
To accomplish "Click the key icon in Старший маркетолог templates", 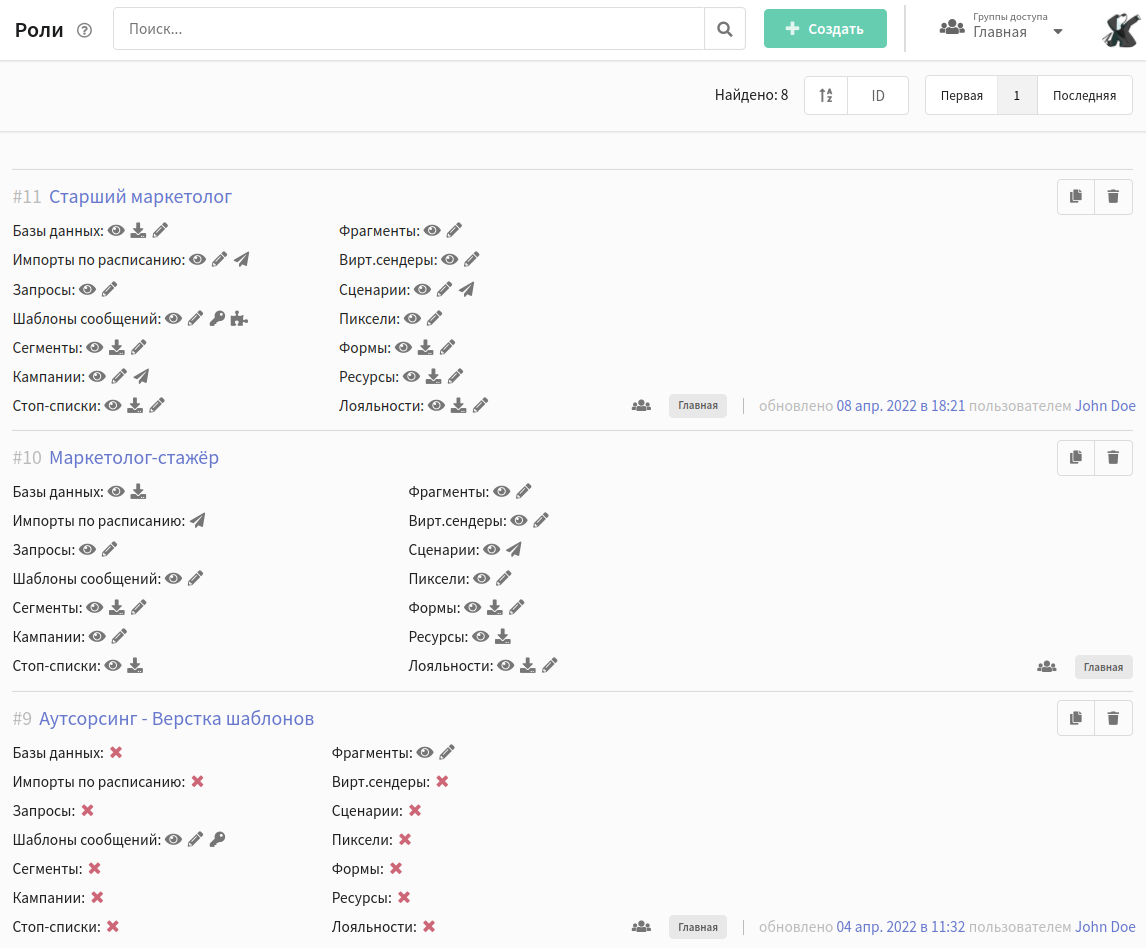I will coord(217,319).
